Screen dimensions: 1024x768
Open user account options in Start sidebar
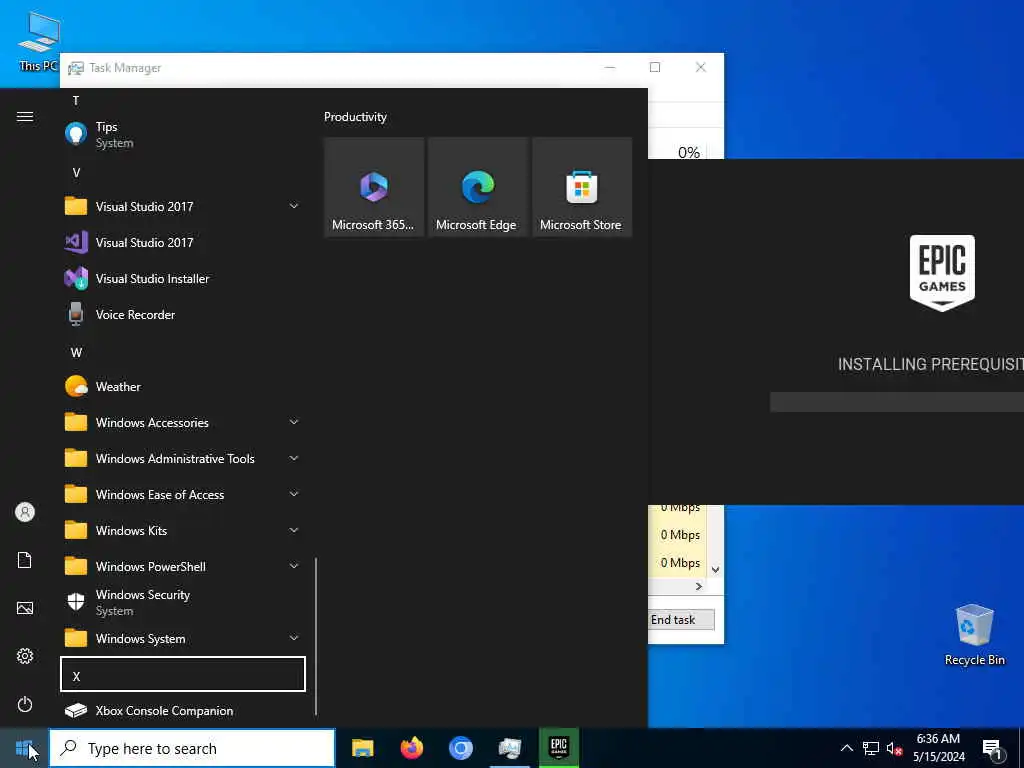(x=25, y=512)
